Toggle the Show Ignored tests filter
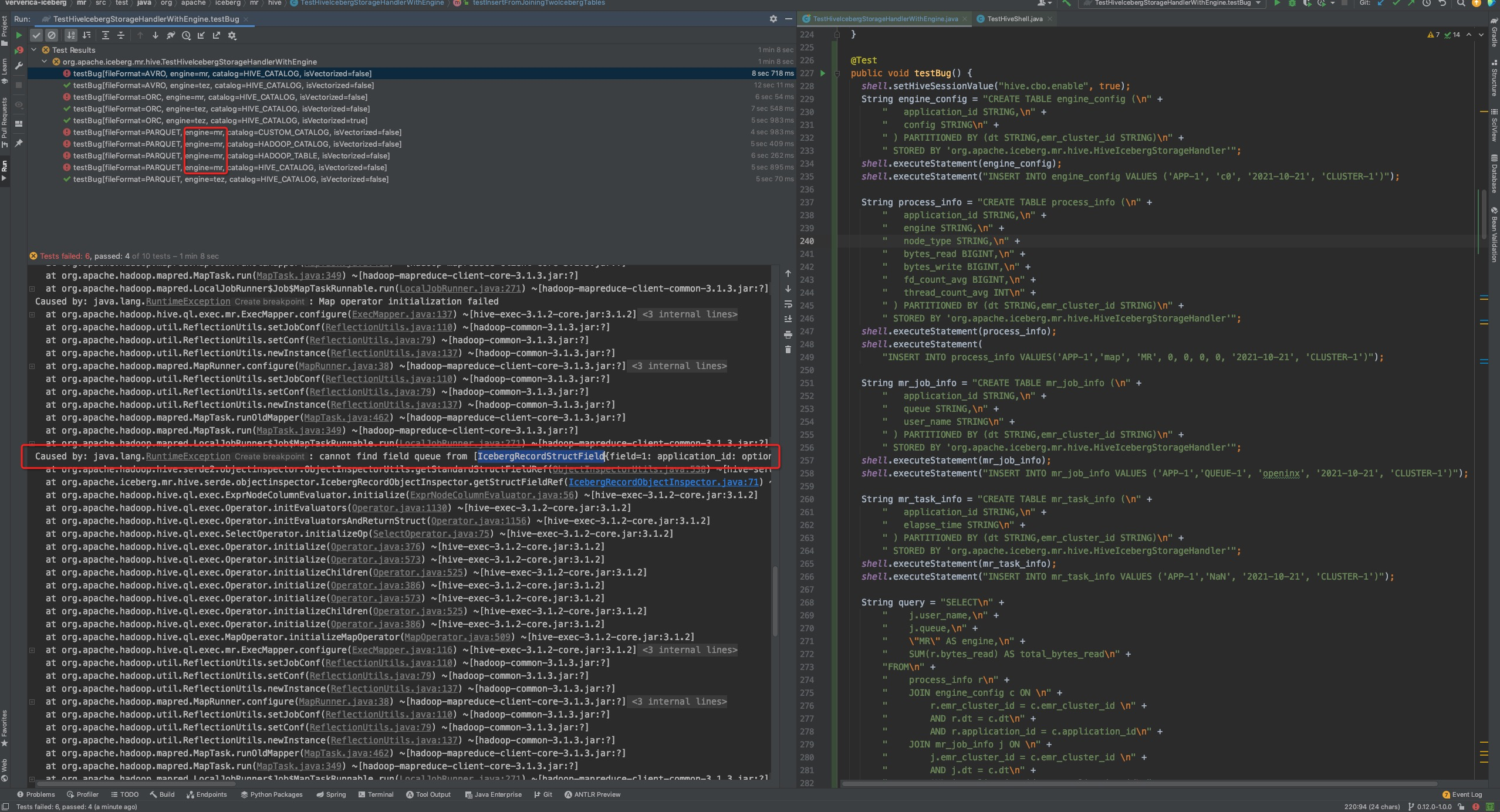Screen dimensions: 1500x812 (52, 35)
